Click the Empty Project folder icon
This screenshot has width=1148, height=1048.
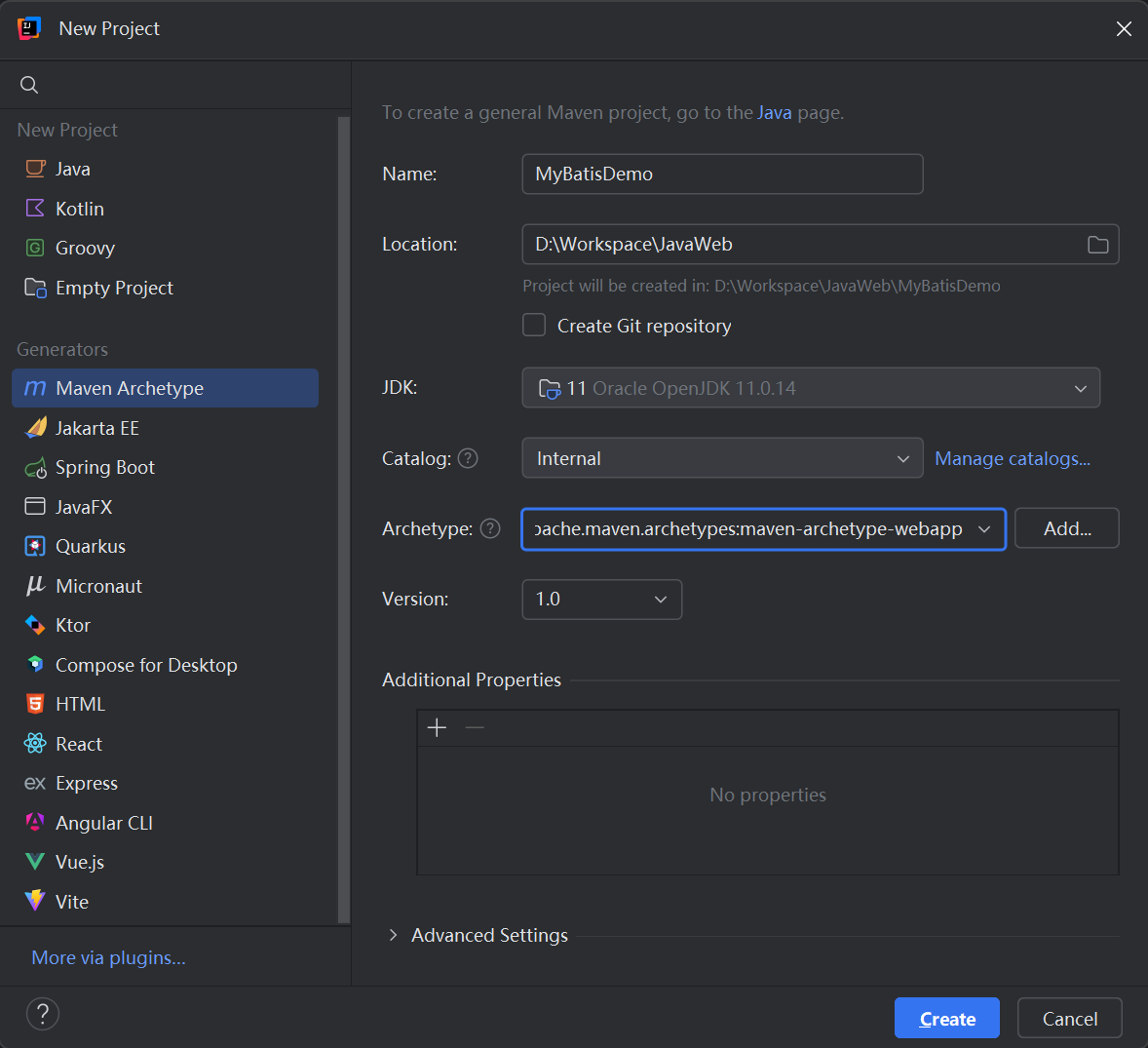pos(35,287)
